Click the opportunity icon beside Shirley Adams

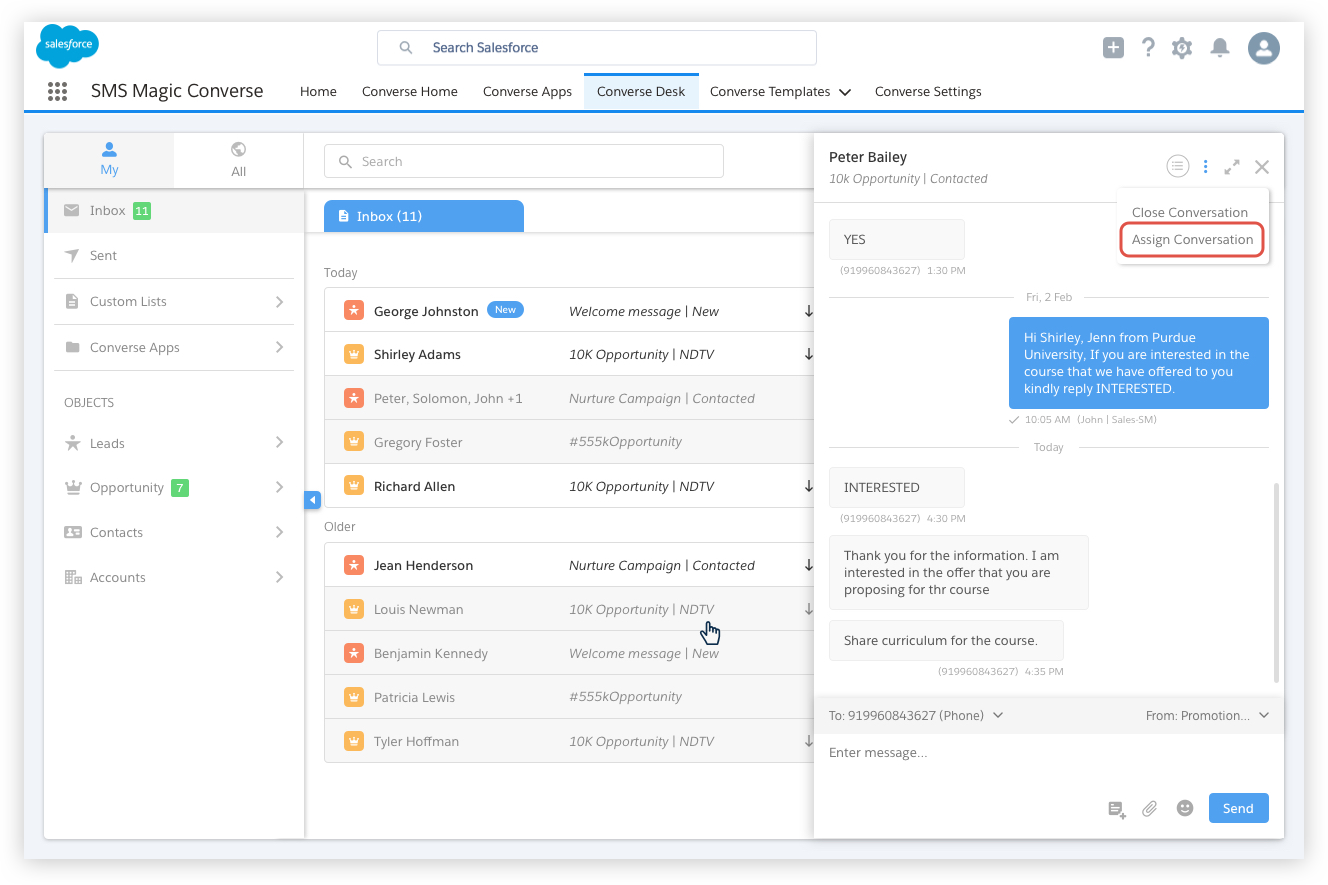click(x=353, y=354)
